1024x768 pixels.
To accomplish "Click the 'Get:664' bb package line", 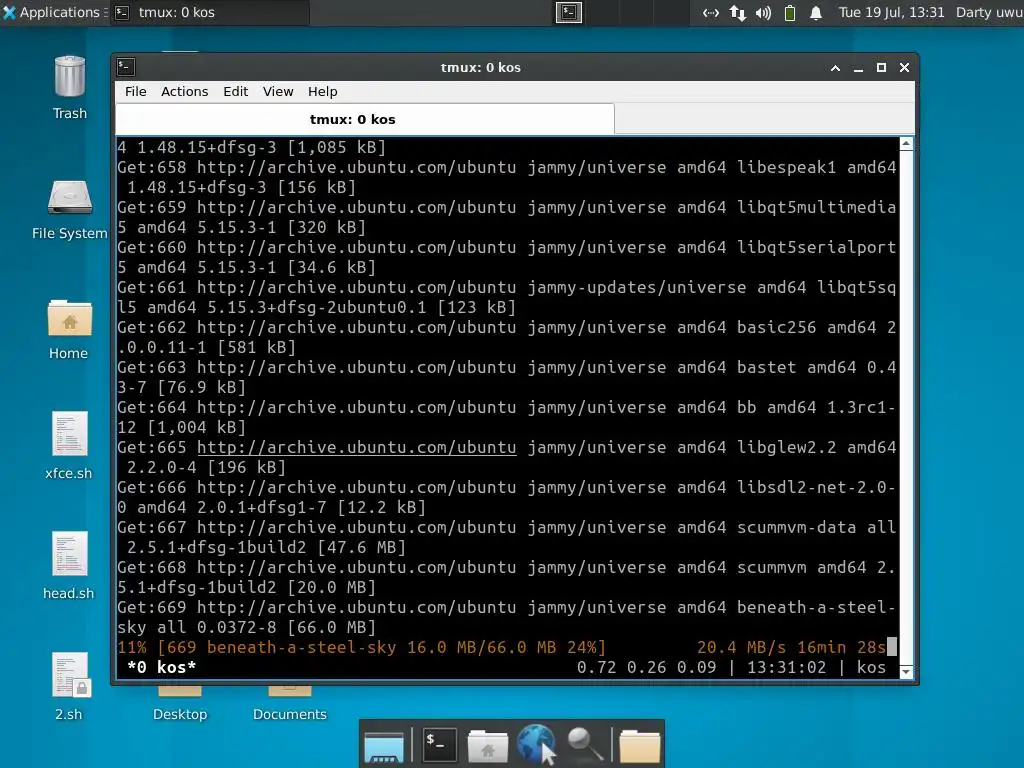I will tap(507, 417).
